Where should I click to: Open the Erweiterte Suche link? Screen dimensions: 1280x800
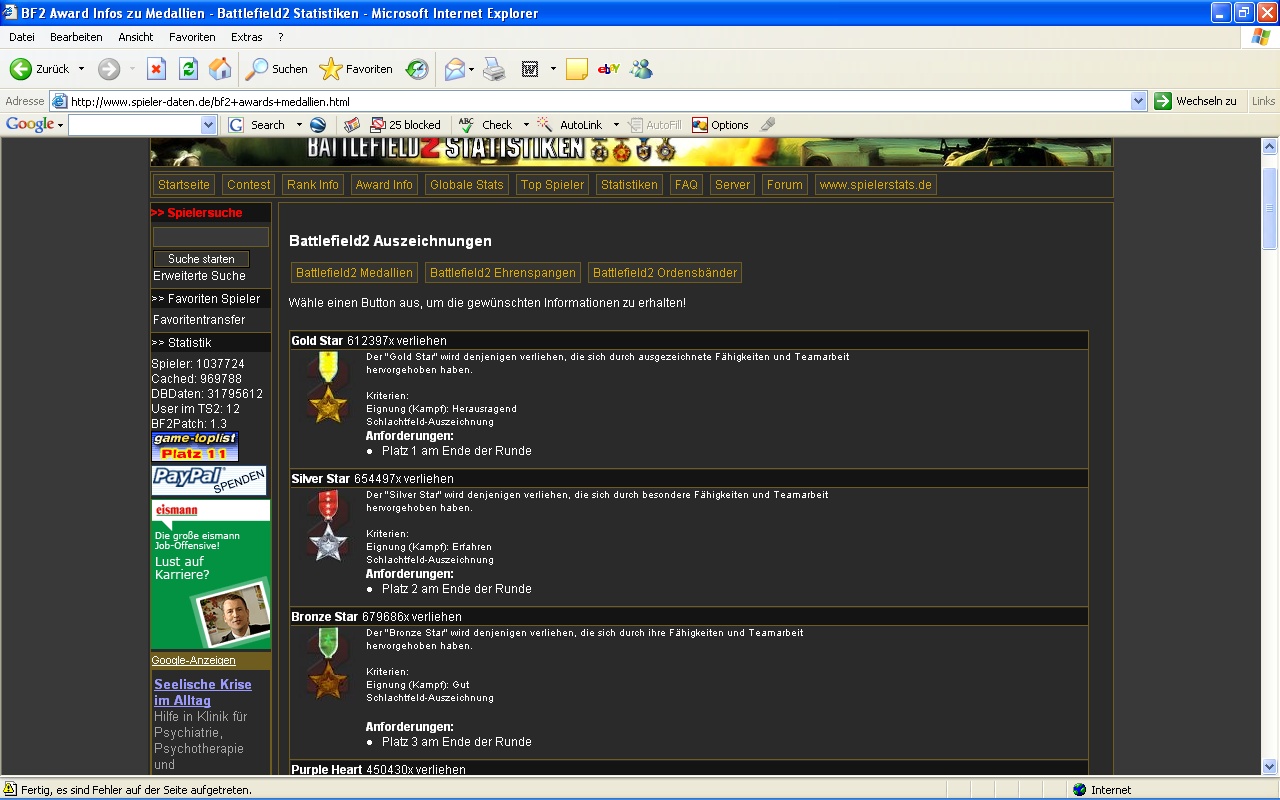tap(199, 276)
